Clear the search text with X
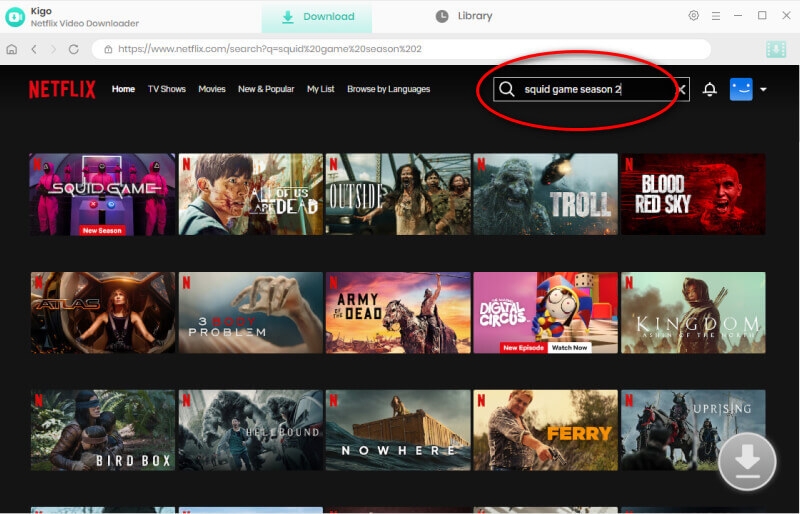Image resolution: width=800 pixels, height=514 pixels. 682,89
